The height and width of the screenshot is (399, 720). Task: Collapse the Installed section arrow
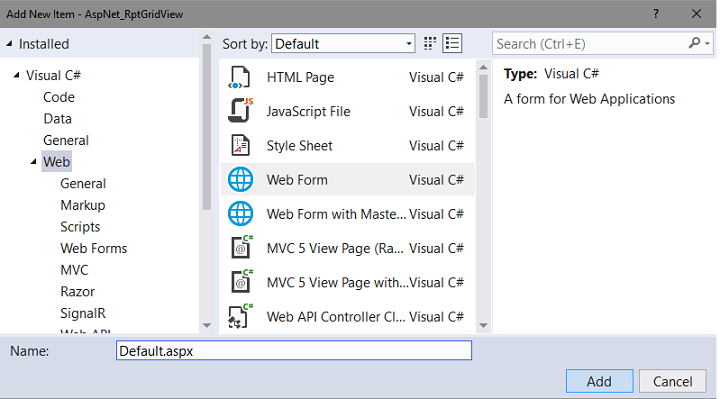click(x=9, y=44)
